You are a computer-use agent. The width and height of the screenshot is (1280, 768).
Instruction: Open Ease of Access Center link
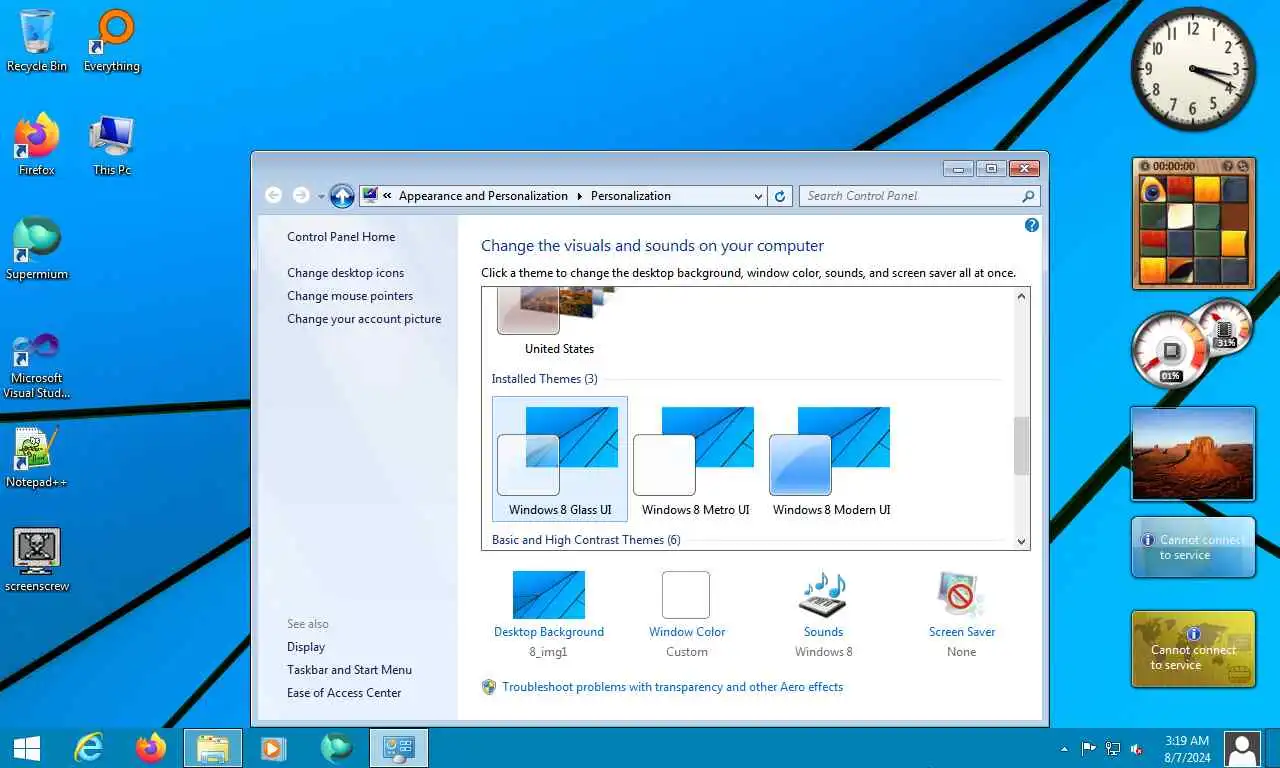[x=344, y=693]
